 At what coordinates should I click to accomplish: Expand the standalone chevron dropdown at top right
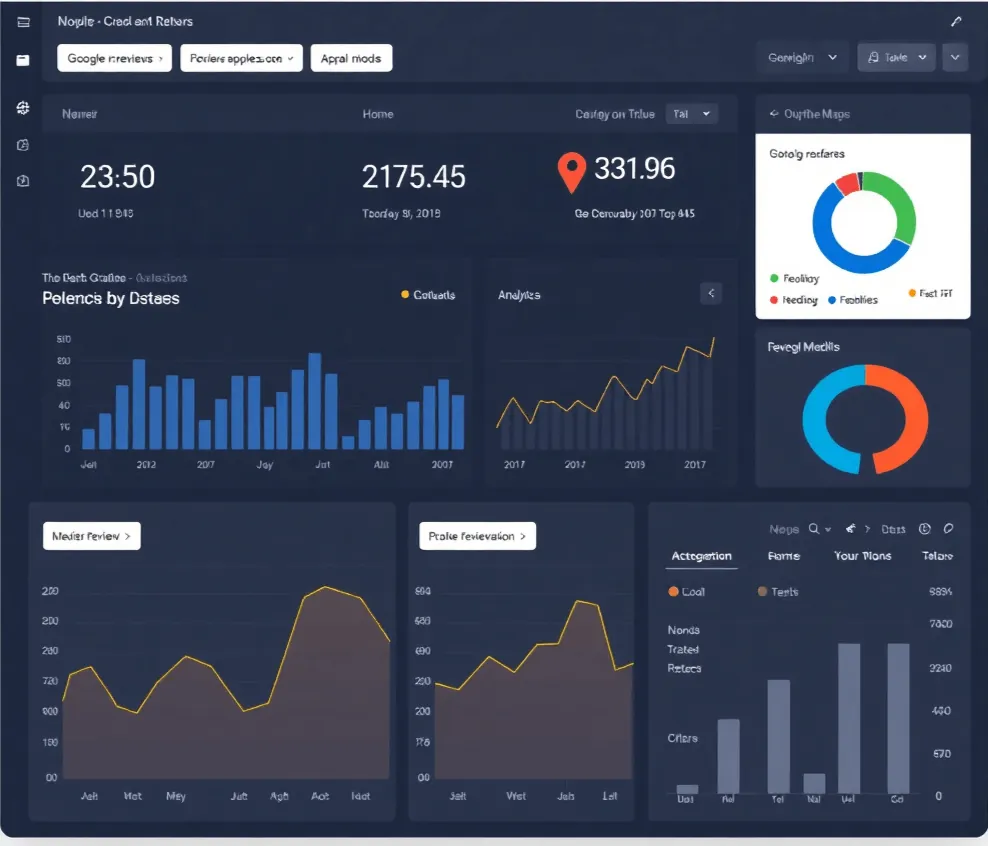point(955,58)
